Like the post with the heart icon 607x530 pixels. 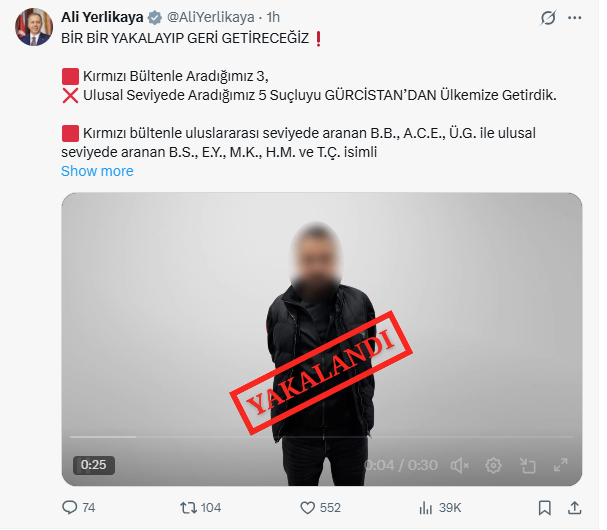[308, 508]
